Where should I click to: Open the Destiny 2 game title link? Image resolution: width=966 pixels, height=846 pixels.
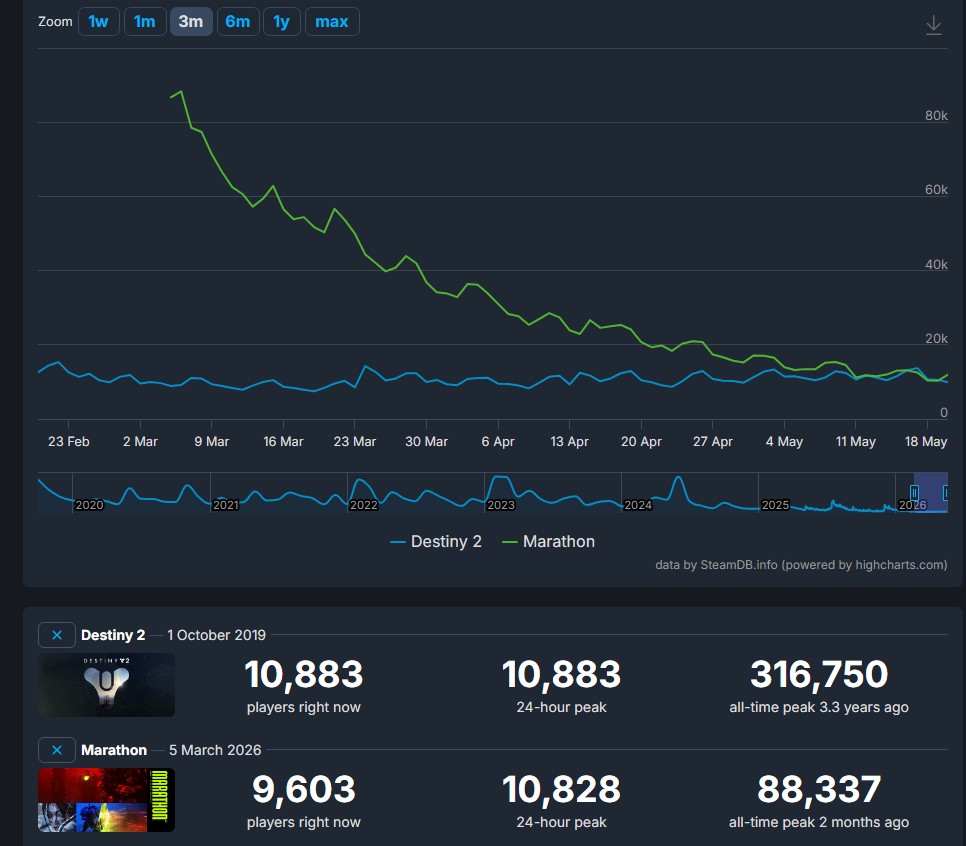click(113, 635)
